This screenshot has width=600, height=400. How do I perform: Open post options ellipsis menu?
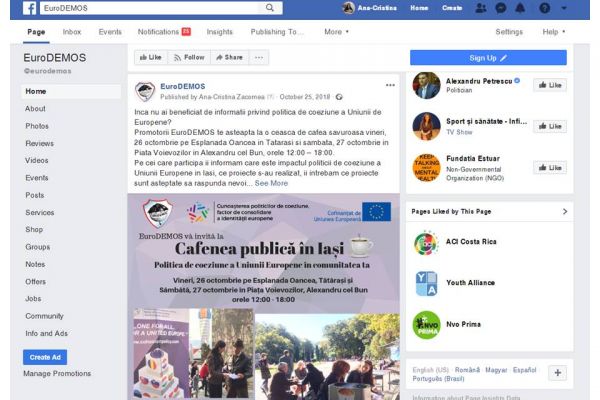(x=390, y=85)
